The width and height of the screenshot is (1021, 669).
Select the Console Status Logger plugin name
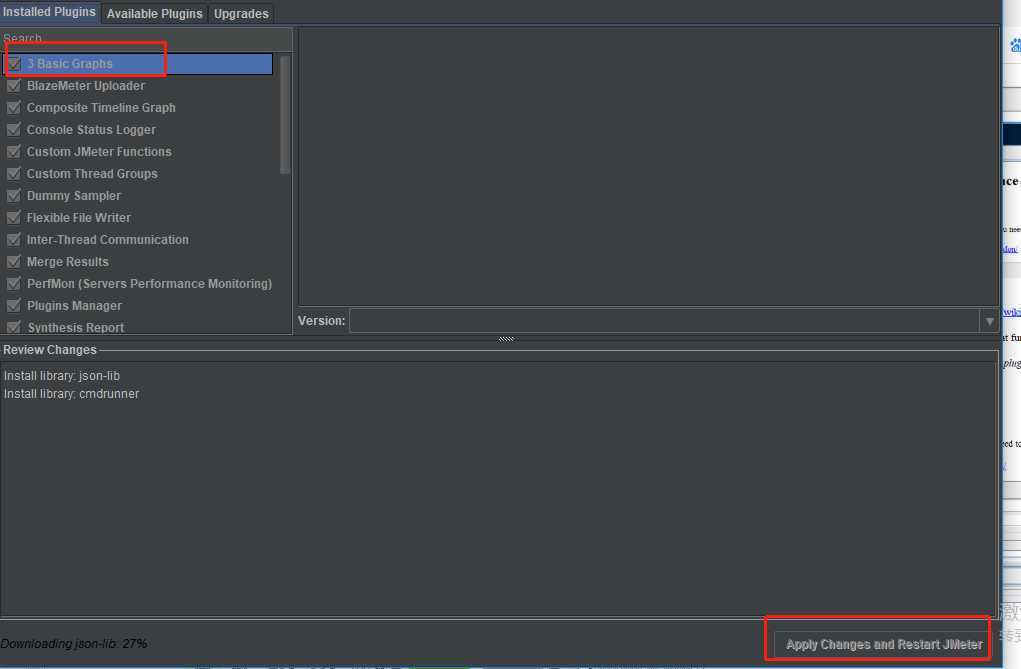(x=91, y=130)
